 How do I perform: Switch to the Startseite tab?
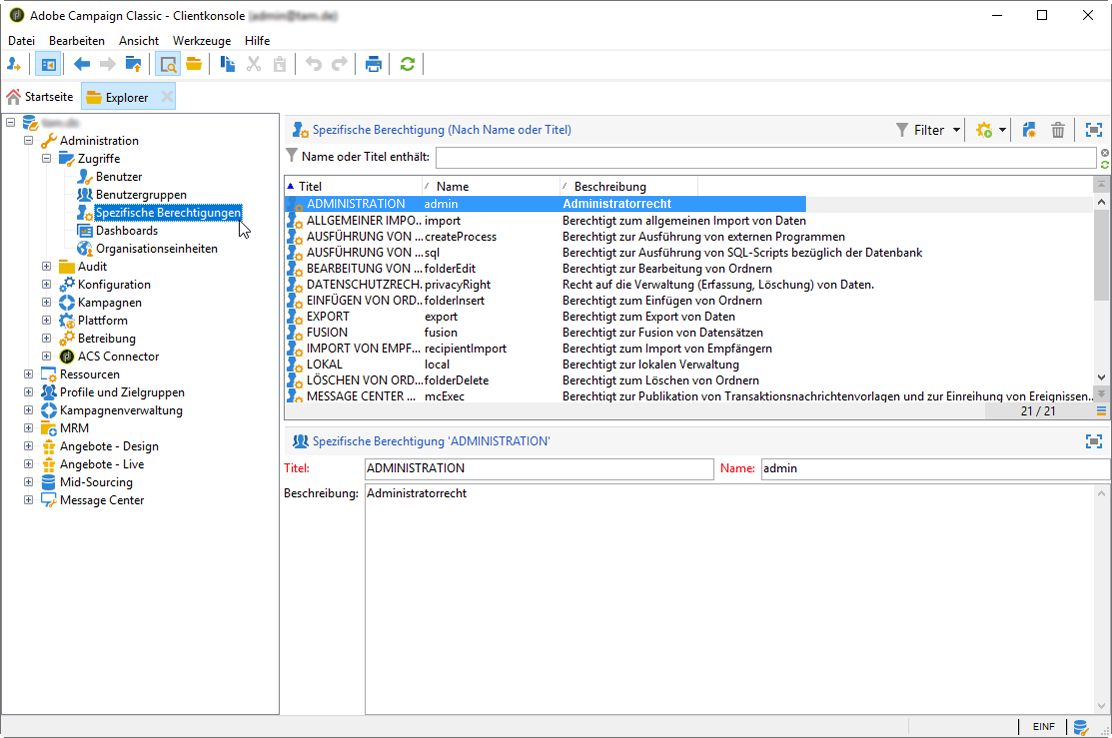pos(40,96)
